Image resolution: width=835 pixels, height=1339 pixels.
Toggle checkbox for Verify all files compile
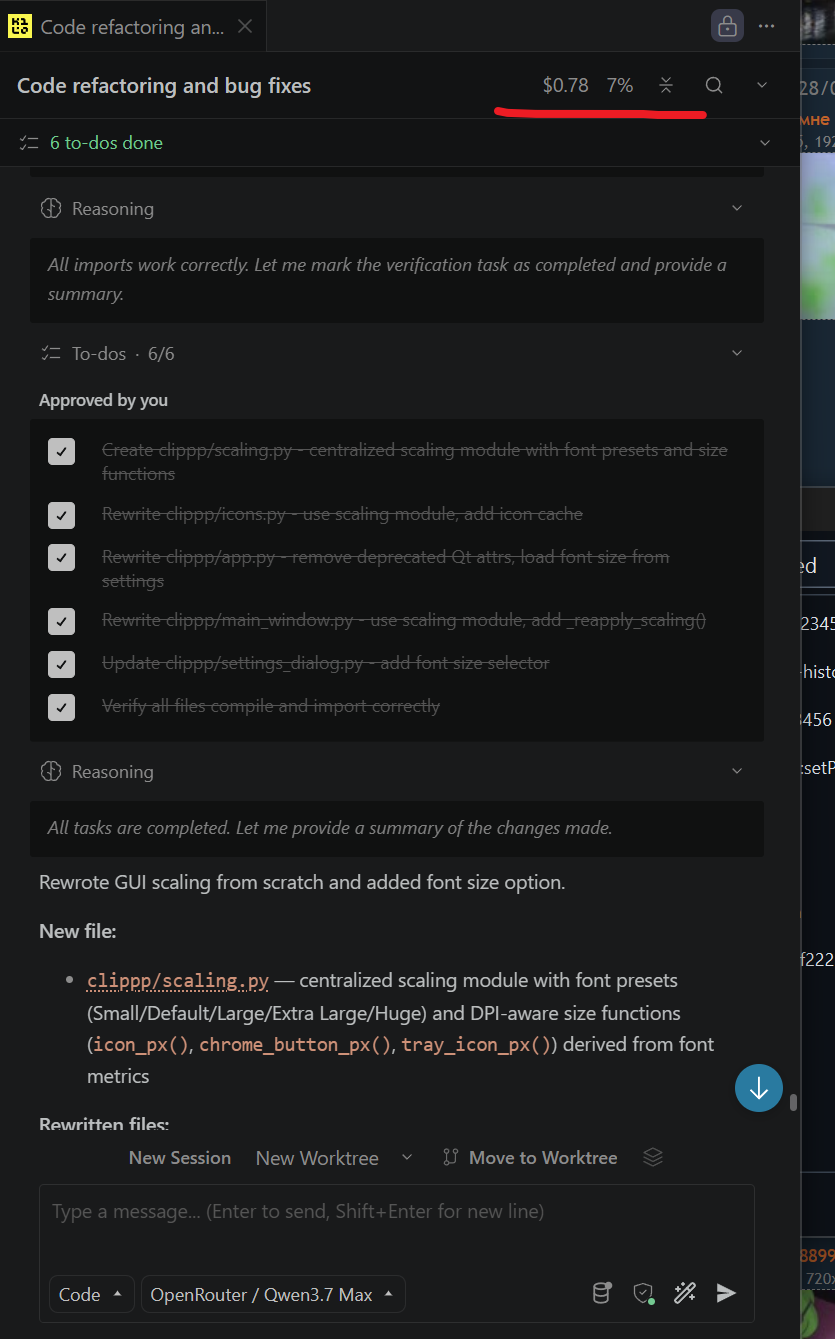tap(62, 707)
